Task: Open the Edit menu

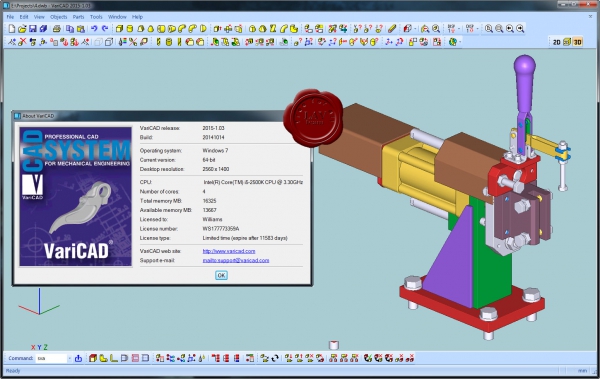Action: [24, 17]
